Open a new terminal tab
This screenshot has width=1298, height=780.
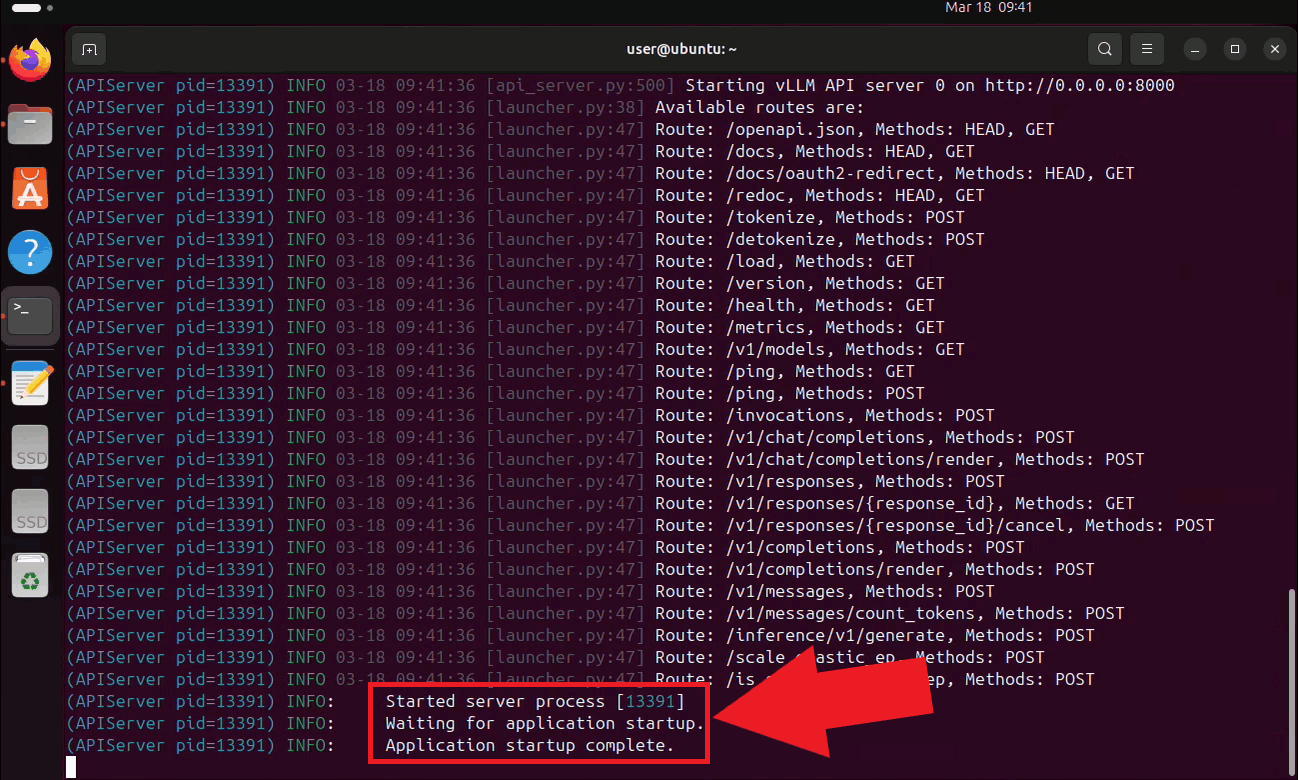[88, 48]
